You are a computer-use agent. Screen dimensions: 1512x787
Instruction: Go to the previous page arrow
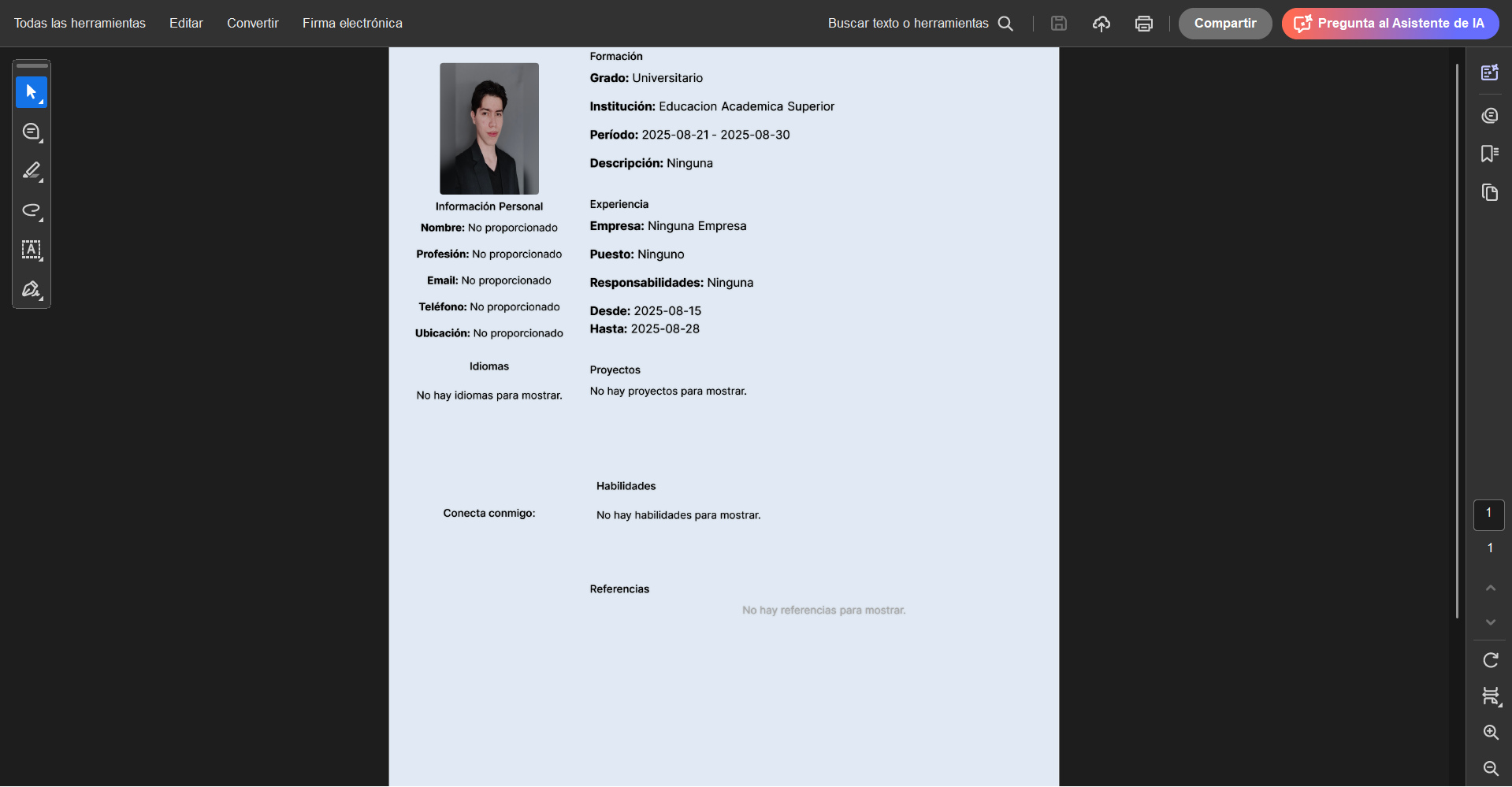click(1490, 588)
